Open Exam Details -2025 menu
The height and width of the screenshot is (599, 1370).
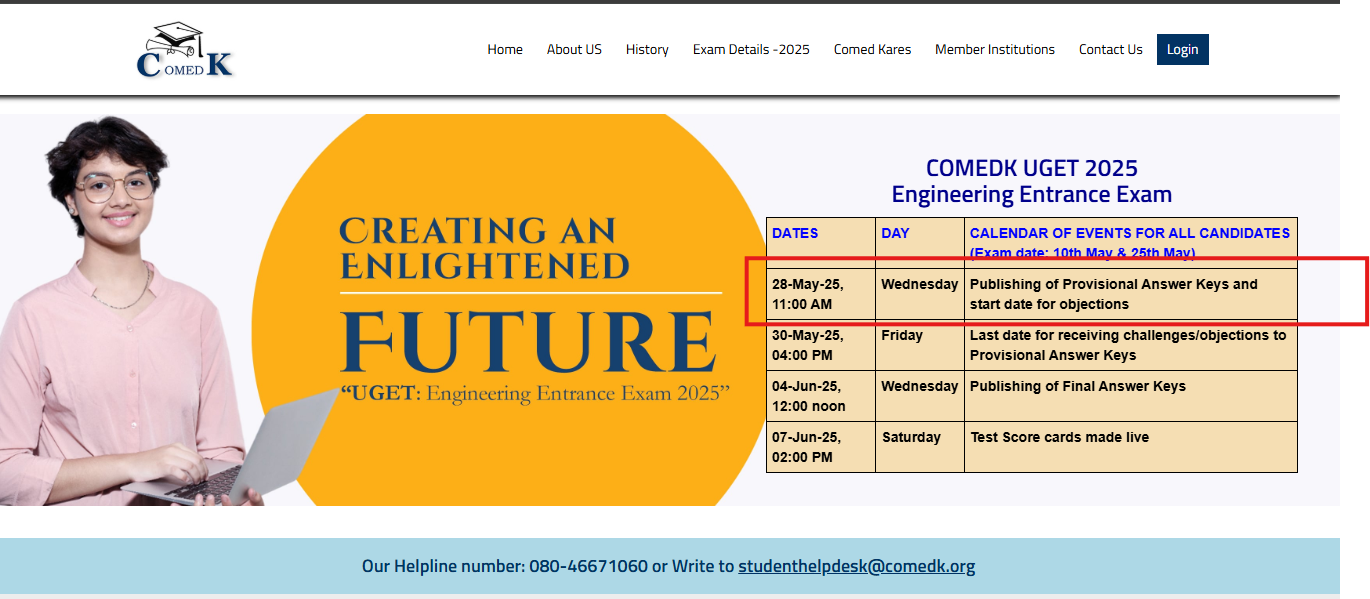(x=751, y=49)
